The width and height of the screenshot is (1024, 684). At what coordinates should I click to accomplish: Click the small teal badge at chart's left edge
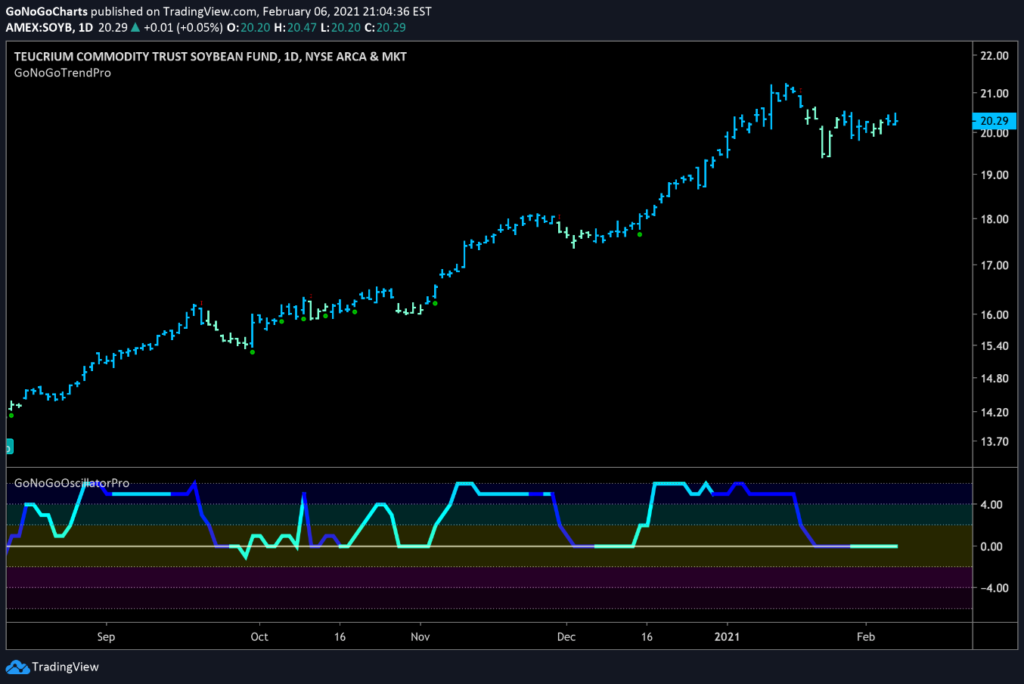coord(9,447)
